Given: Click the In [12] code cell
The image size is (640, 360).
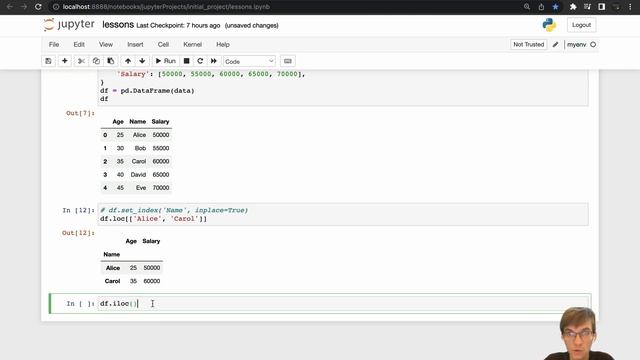Looking at the screenshot, I should (343, 214).
